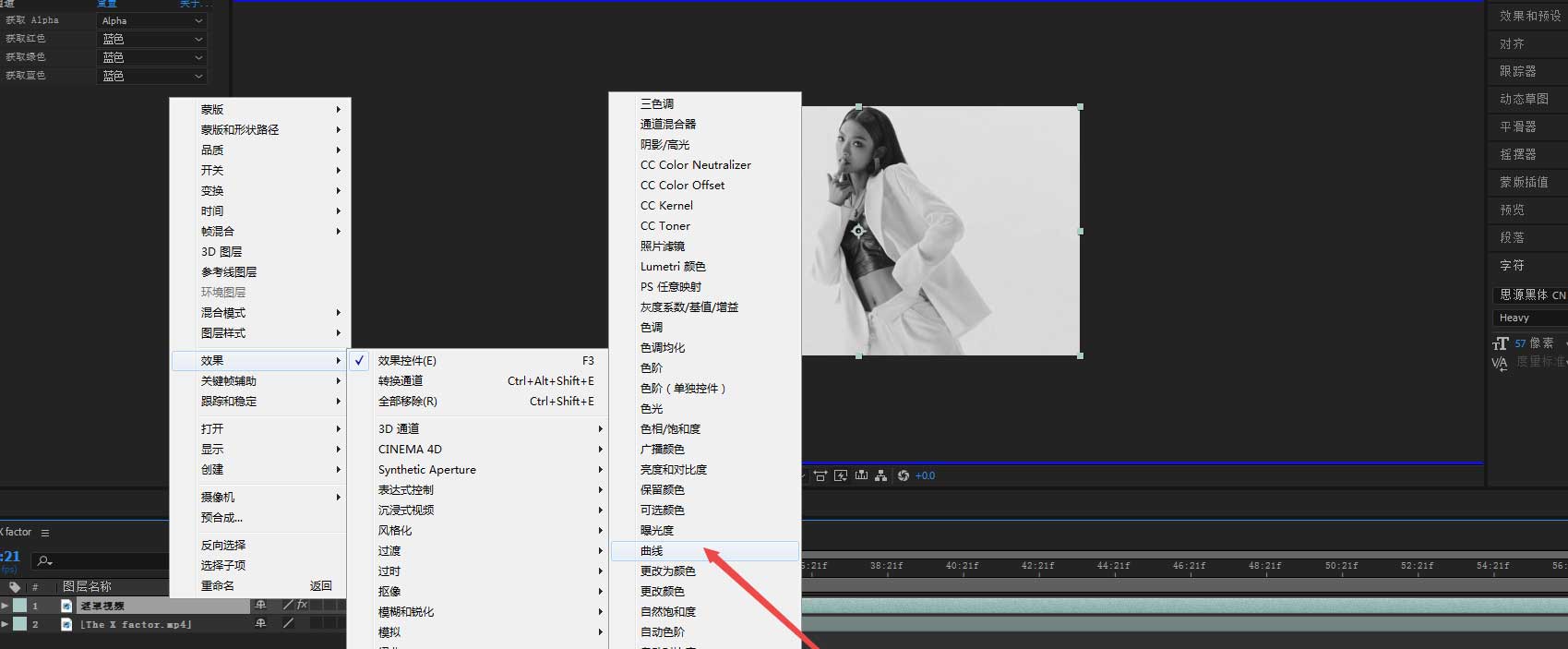Click the layer anchor point crosshair in viewer
Screen dimensions: 1568x649
pos(858,231)
